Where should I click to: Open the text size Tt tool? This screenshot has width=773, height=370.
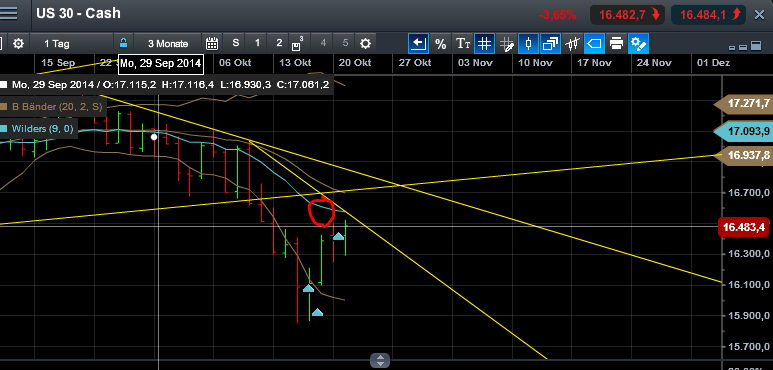point(462,44)
